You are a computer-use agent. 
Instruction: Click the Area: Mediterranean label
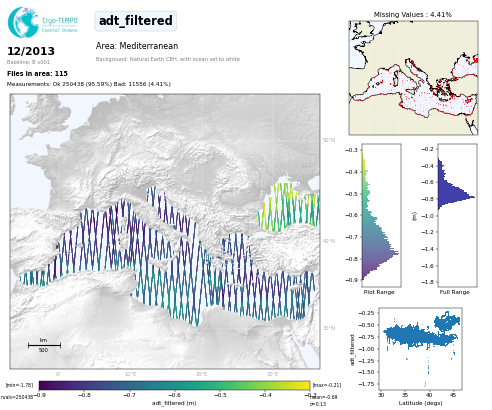(x=137, y=46)
